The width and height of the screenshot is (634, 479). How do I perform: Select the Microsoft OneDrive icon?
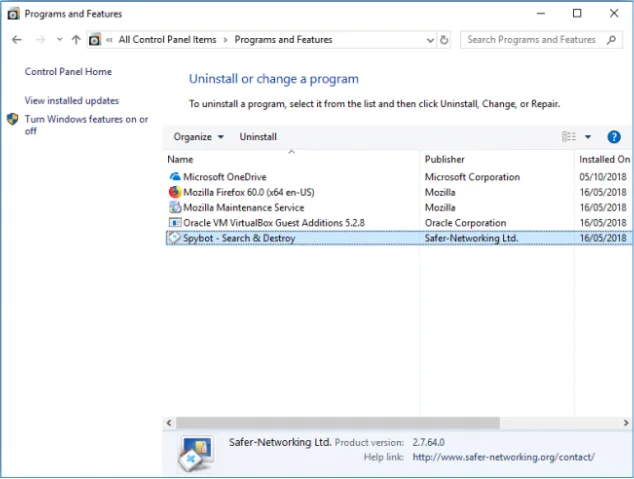175,177
